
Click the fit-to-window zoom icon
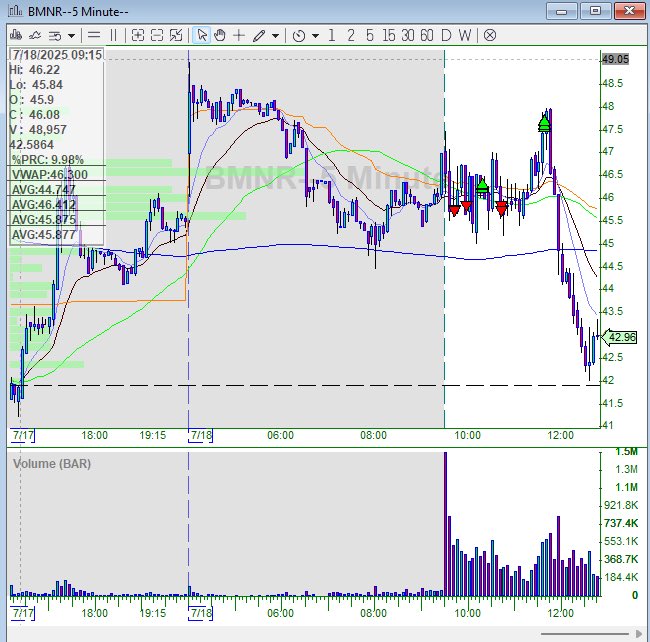point(176,35)
